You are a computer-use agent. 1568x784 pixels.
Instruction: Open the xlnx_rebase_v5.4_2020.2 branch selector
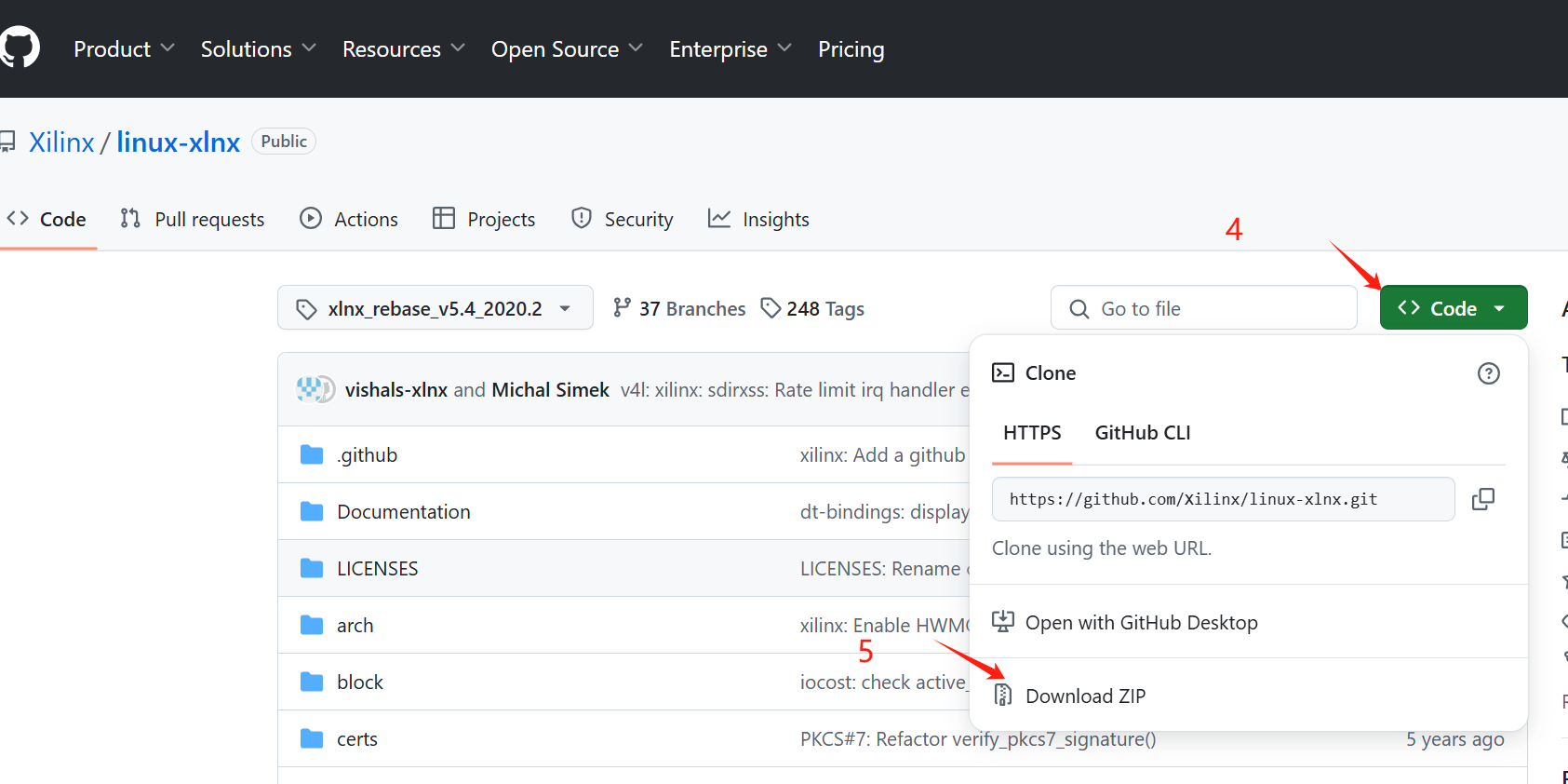click(436, 308)
